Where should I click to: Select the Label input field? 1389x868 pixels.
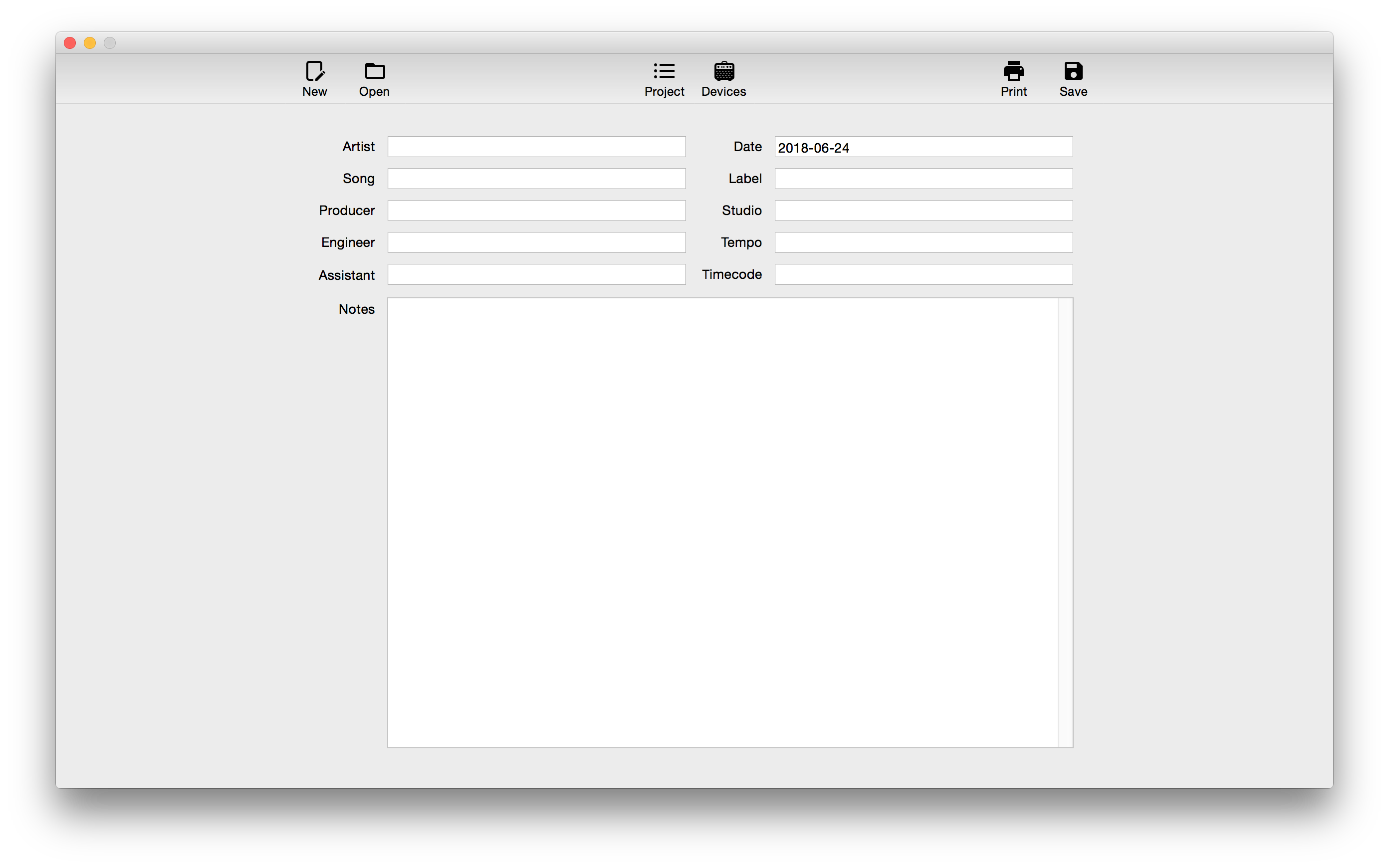[x=923, y=179]
